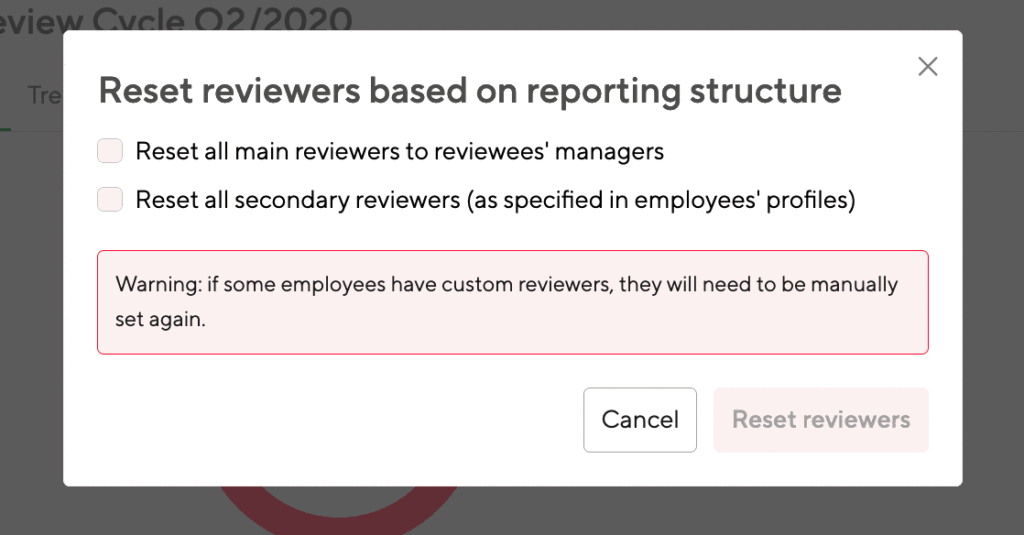
Task: Check 'Reset all main reviewers to reviewees' managers'
Action: 110,151
